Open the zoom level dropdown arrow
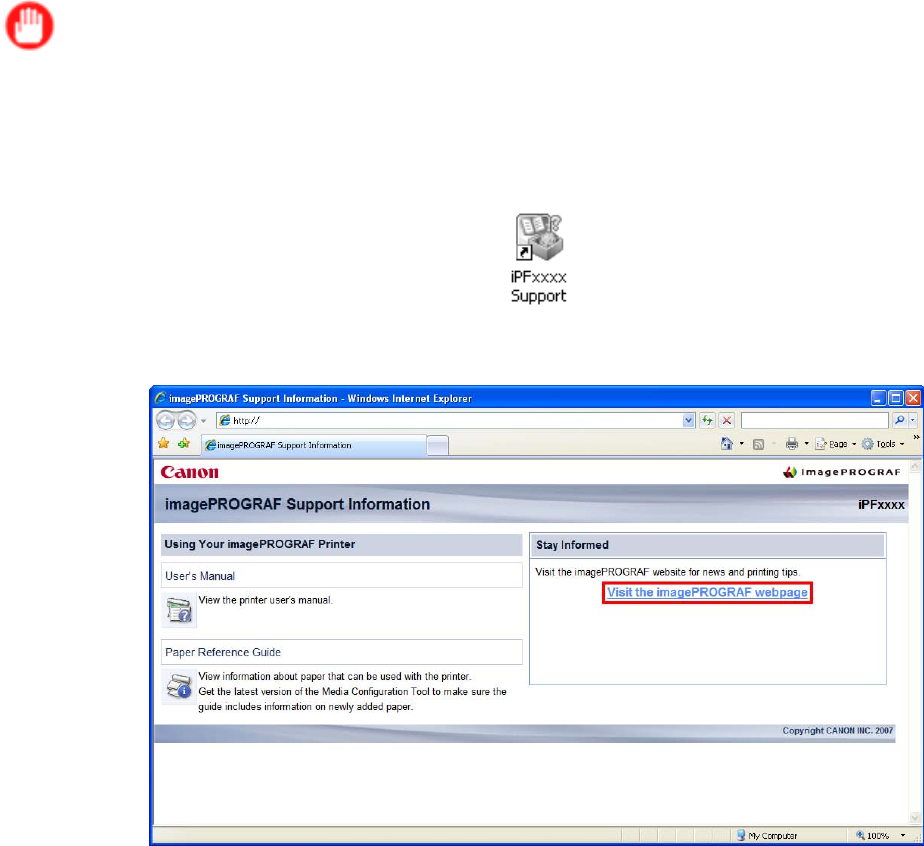Image resolution: width=924 pixels, height=846 pixels. point(903,835)
